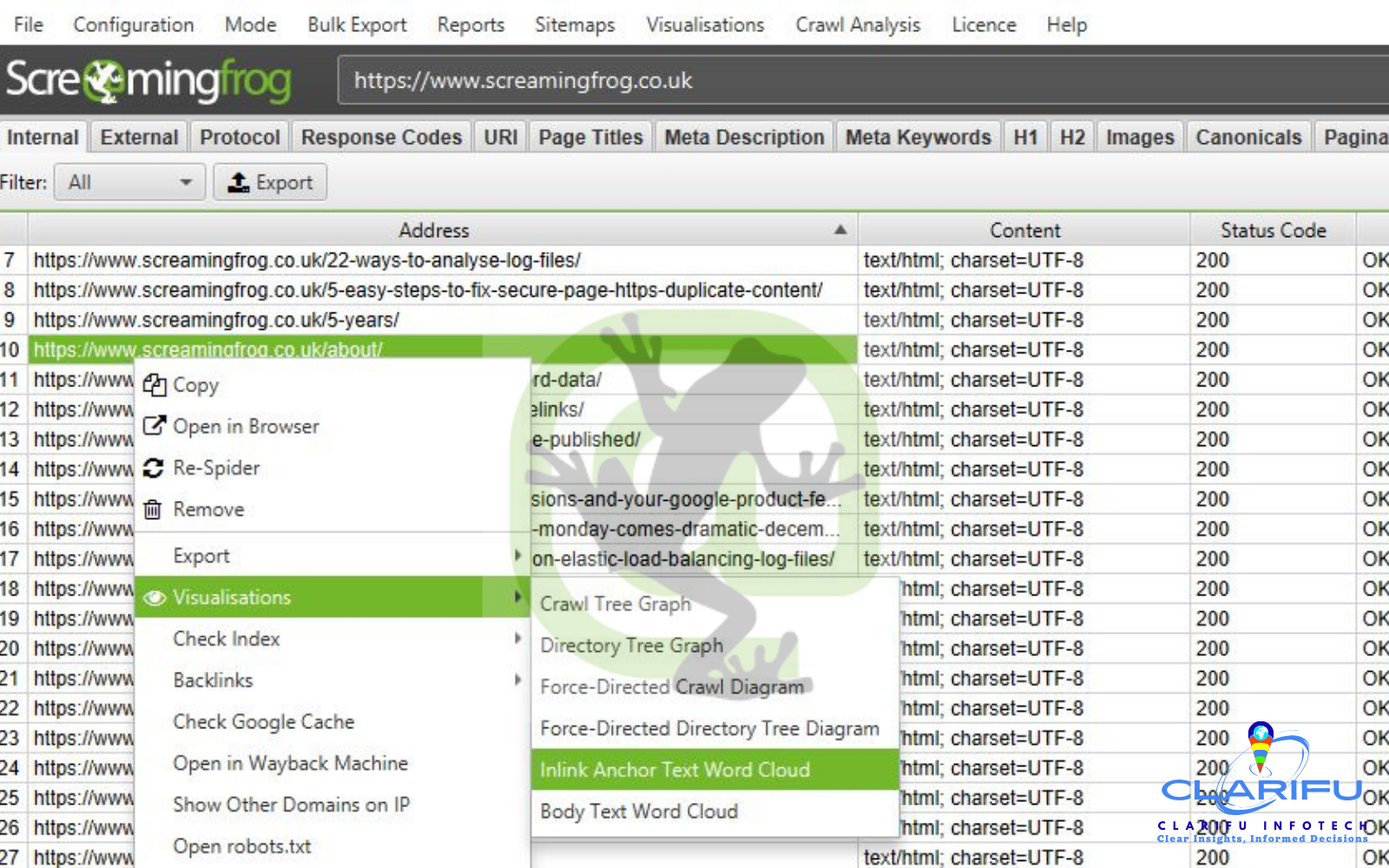Viewport: 1389px width, 868px height.
Task: Choose Crawl Tree Graph option
Action: pos(616,604)
